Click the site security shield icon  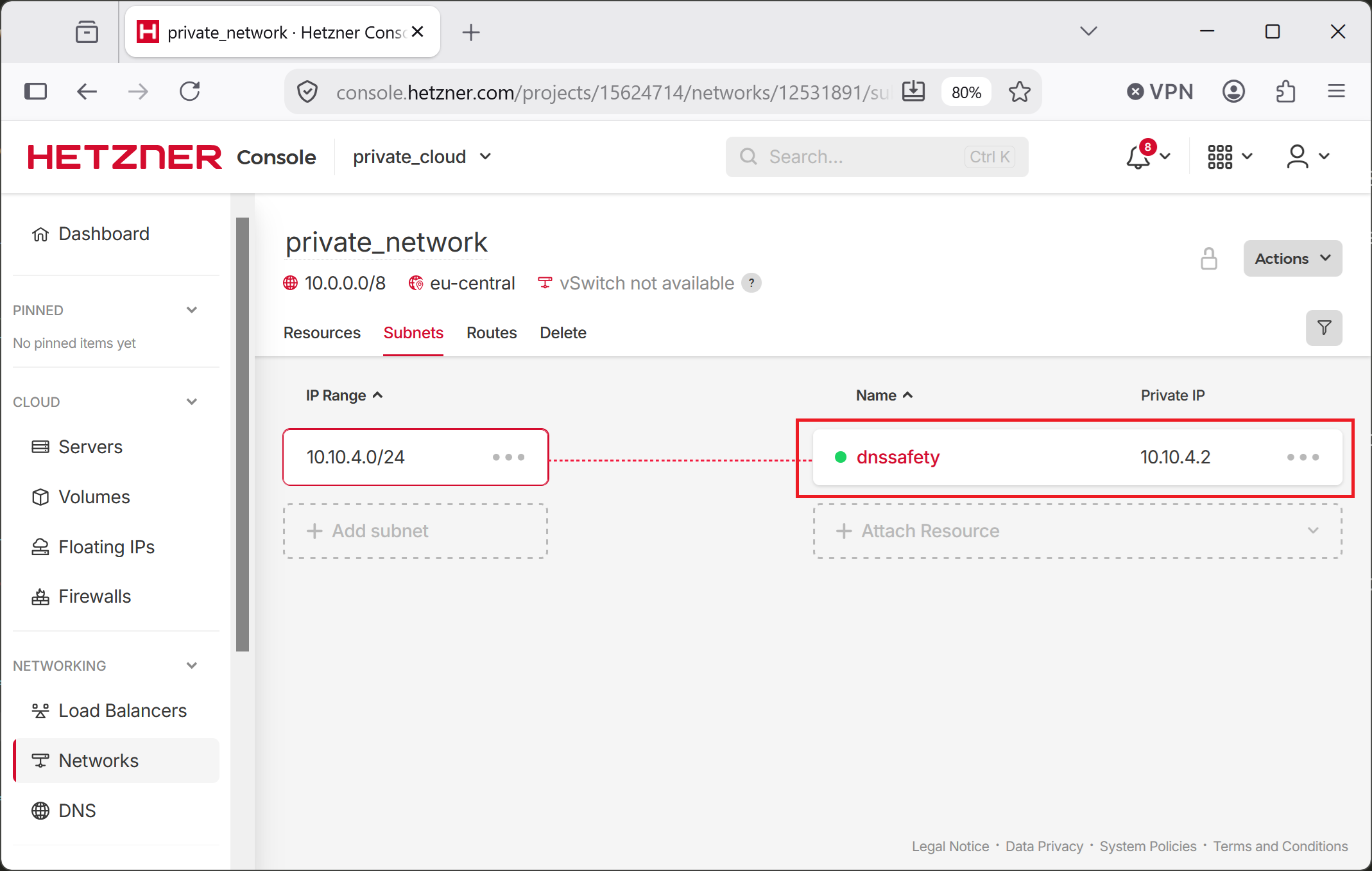point(307,92)
